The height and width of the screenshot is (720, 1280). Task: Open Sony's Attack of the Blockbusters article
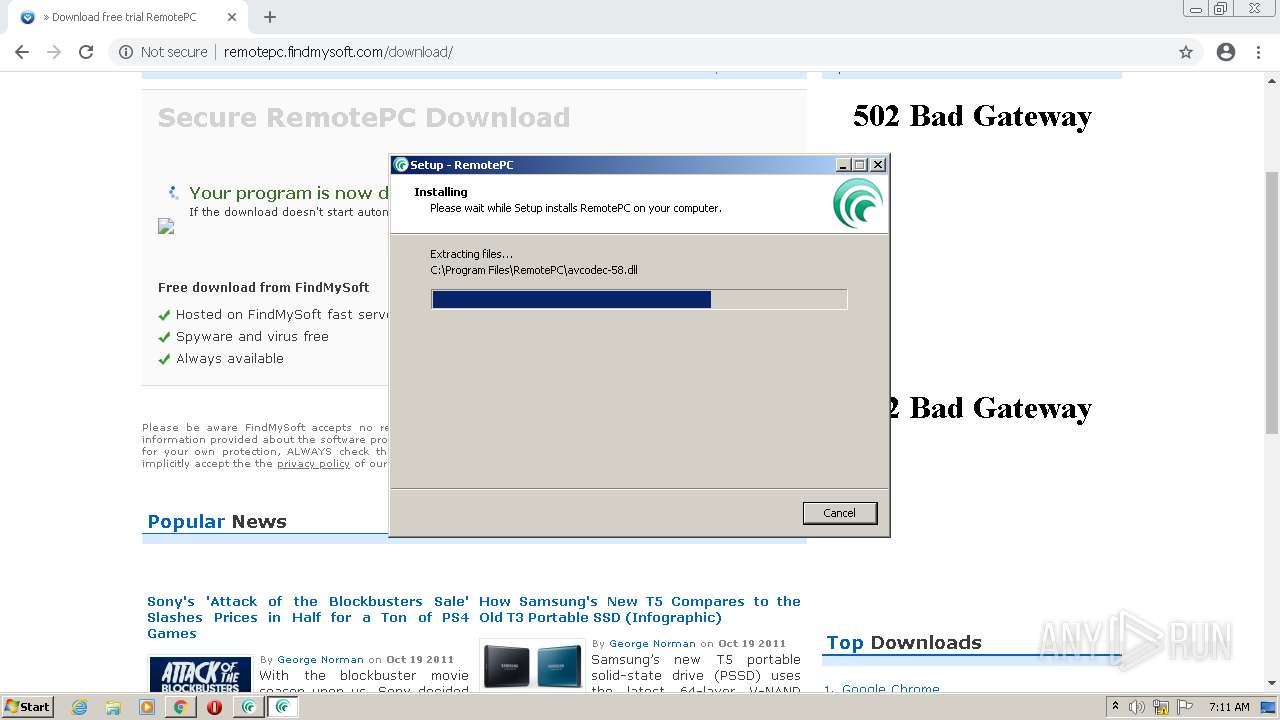pyautogui.click(x=308, y=617)
